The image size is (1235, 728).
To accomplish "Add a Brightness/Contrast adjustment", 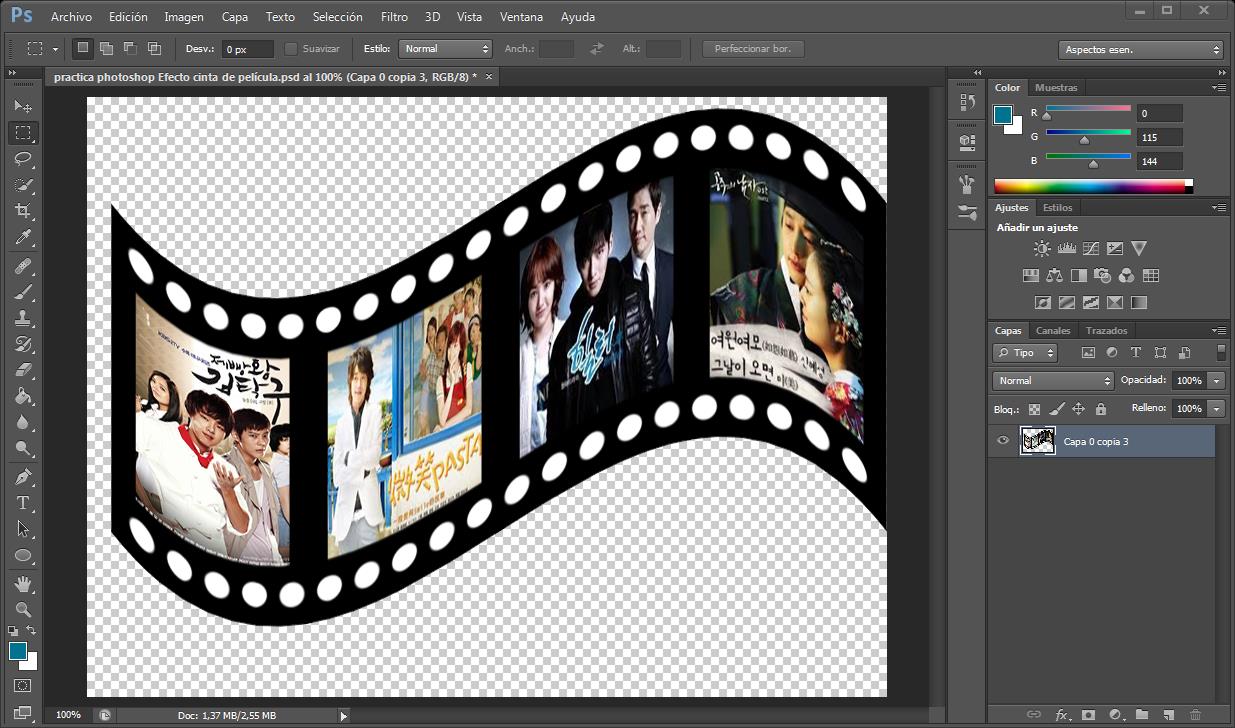I will click(x=1042, y=249).
